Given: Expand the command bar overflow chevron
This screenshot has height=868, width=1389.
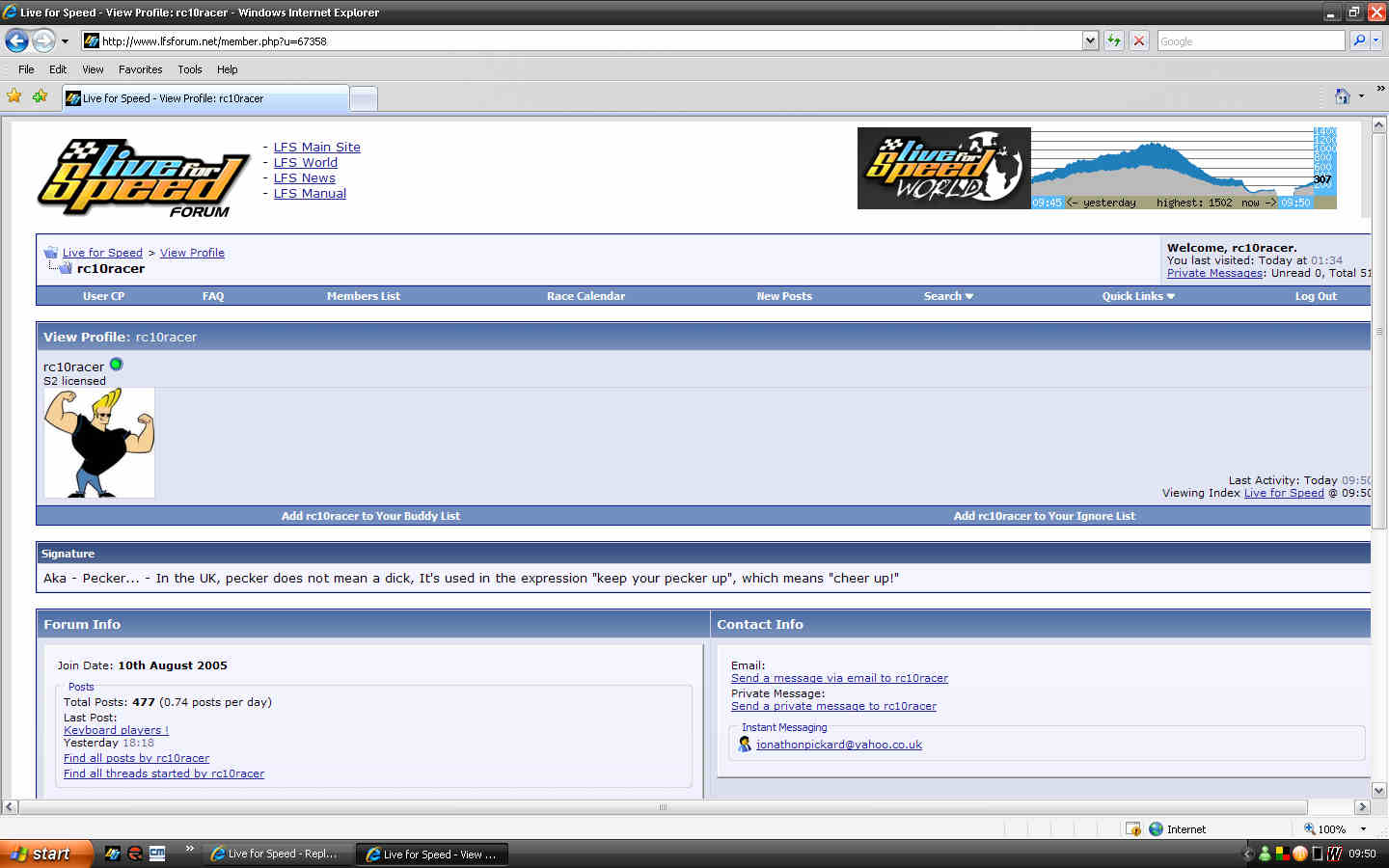Looking at the screenshot, I should [x=1380, y=89].
